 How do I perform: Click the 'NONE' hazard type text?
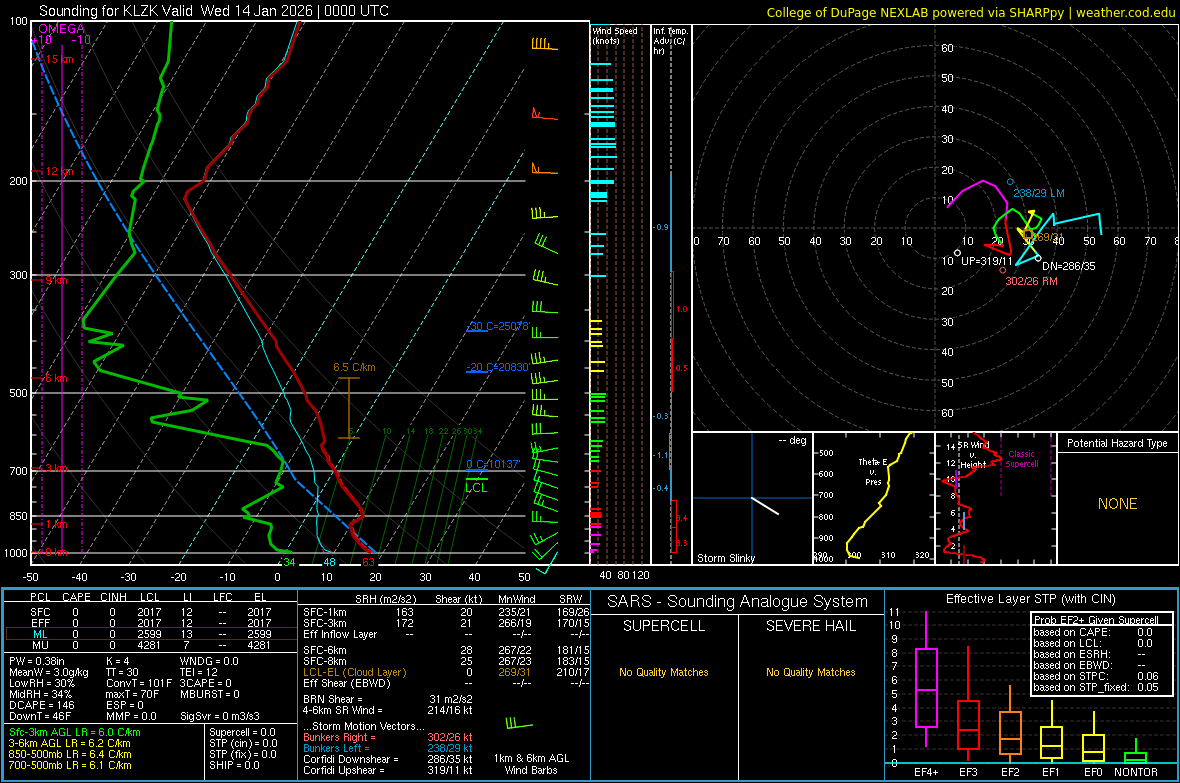click(x=1118, y=504)
